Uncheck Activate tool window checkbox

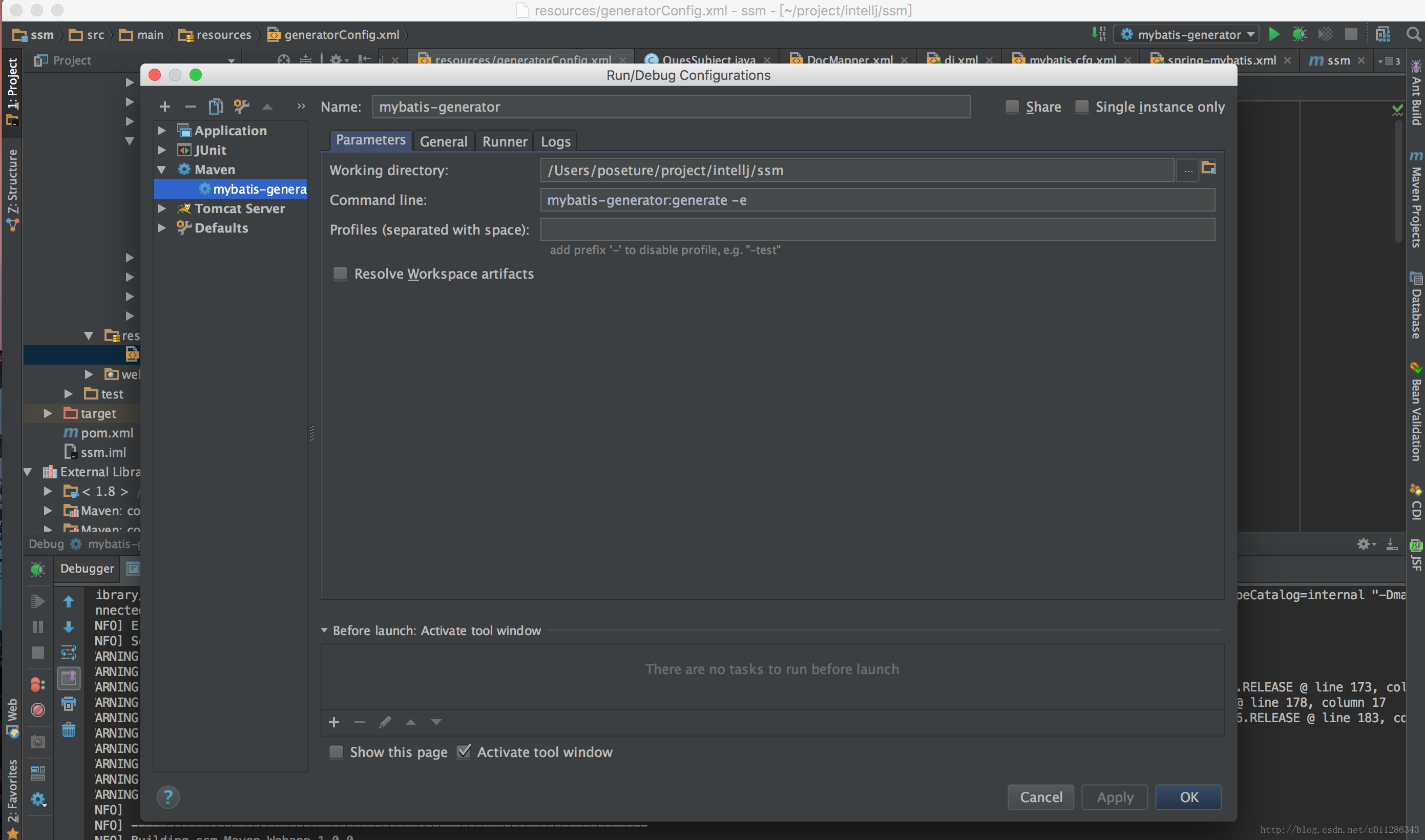[464, 752]
